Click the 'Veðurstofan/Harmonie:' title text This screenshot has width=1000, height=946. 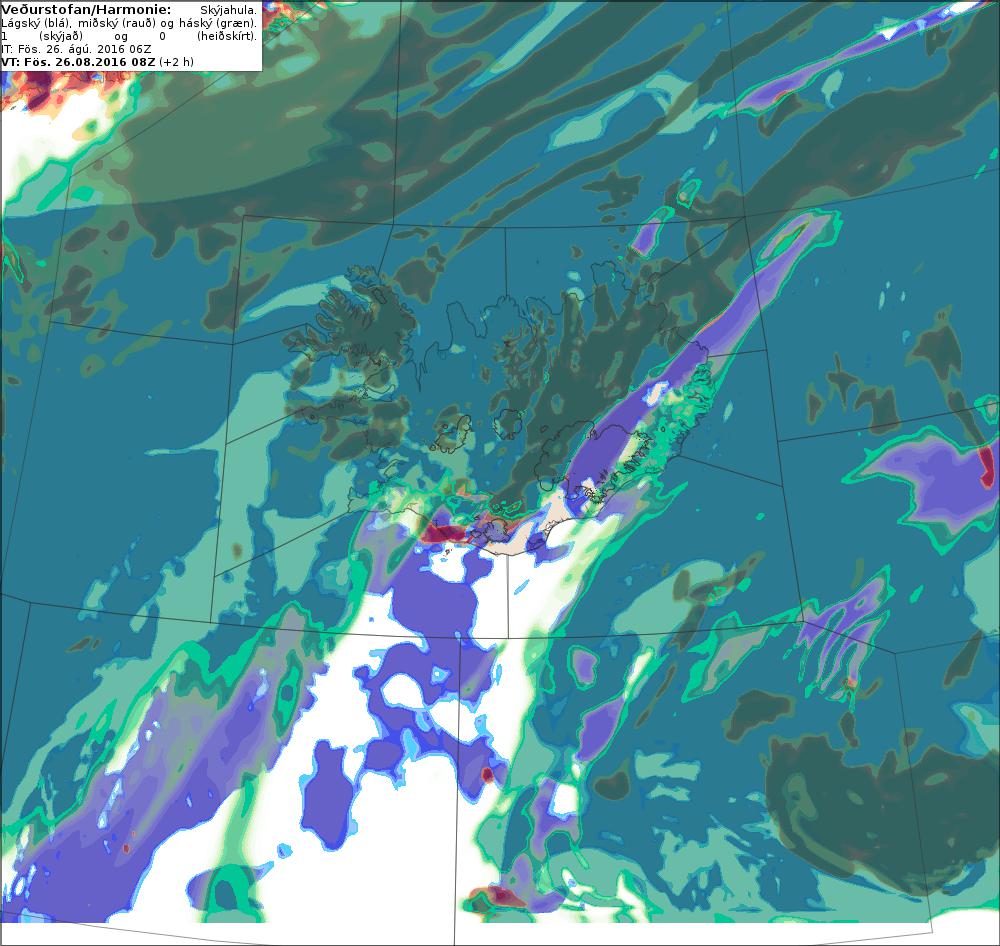(x=86, y=10)
